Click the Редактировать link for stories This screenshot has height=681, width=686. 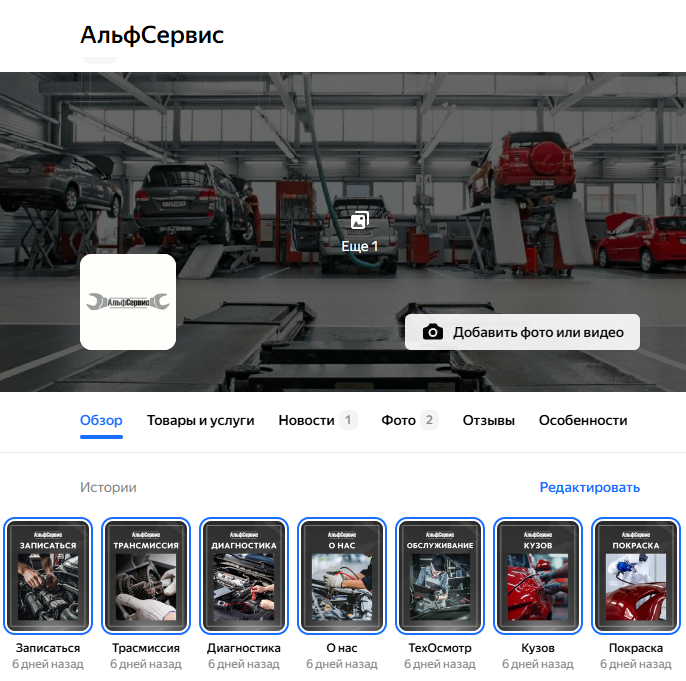click(x=589, y=487)
